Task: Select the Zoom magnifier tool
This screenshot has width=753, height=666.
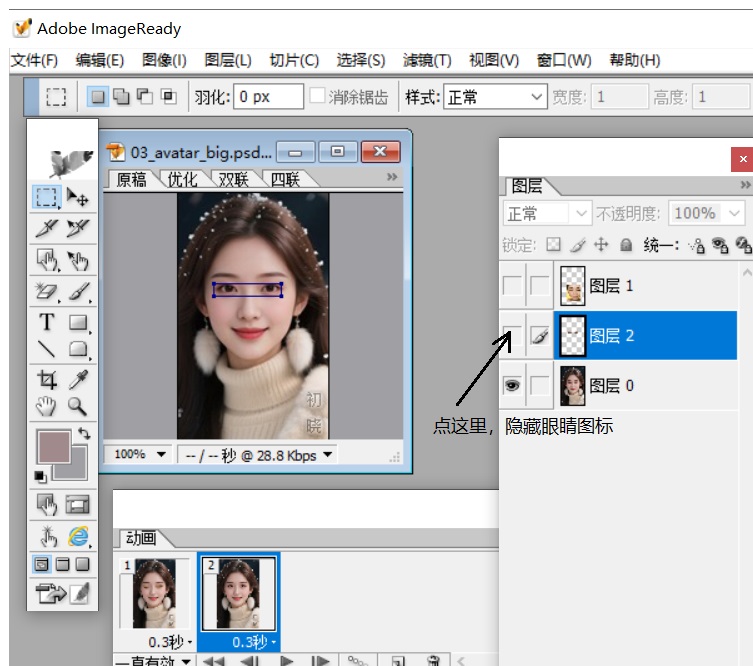Action: [x=78, y=406]
